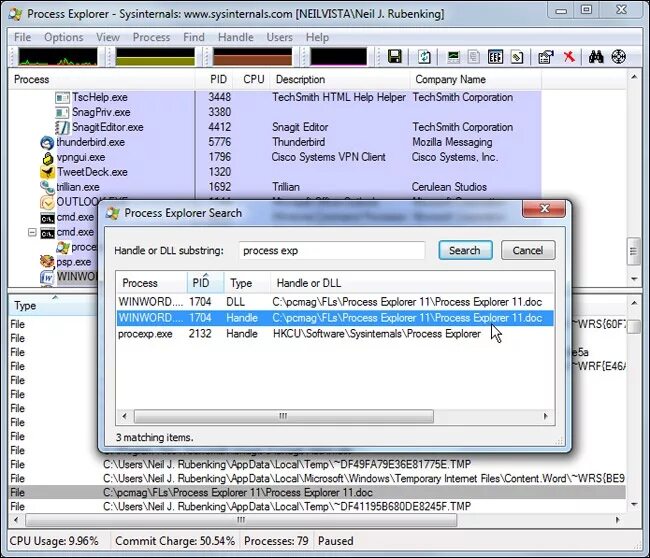
Task: Click the brown physical memory graph
Action: click(x=252, y=57)
